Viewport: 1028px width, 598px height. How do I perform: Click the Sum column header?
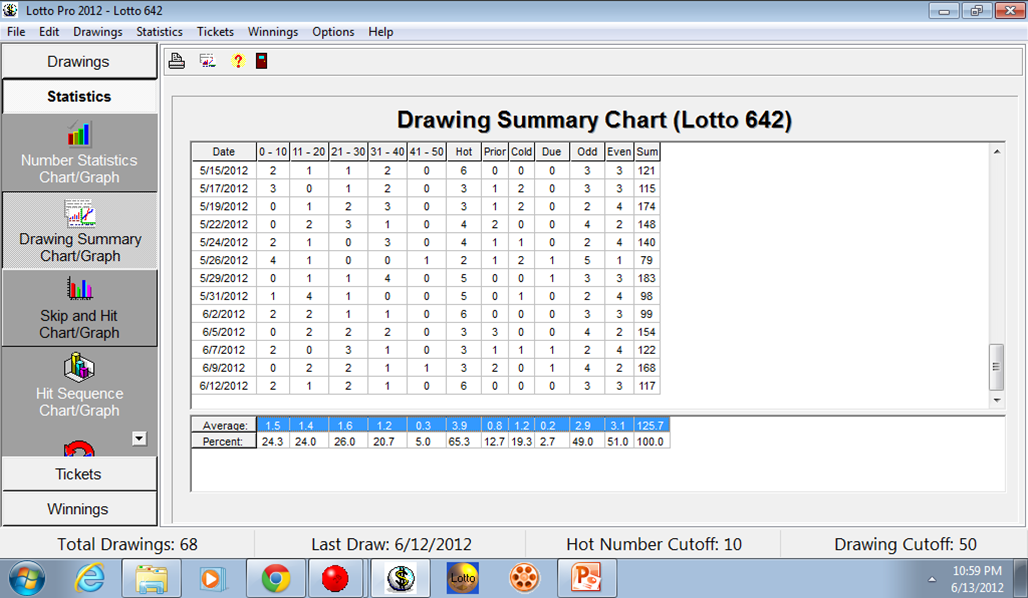tap(647, 151)
